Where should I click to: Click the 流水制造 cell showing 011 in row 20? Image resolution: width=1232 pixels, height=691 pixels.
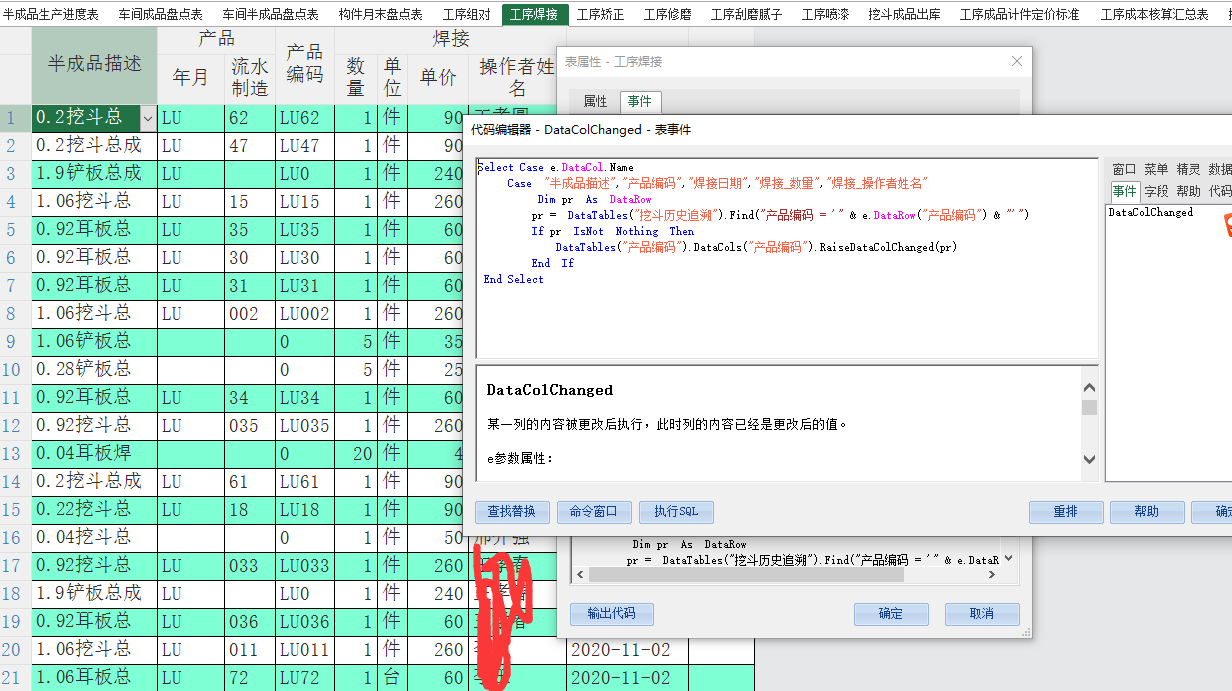(x=250, y=650)
